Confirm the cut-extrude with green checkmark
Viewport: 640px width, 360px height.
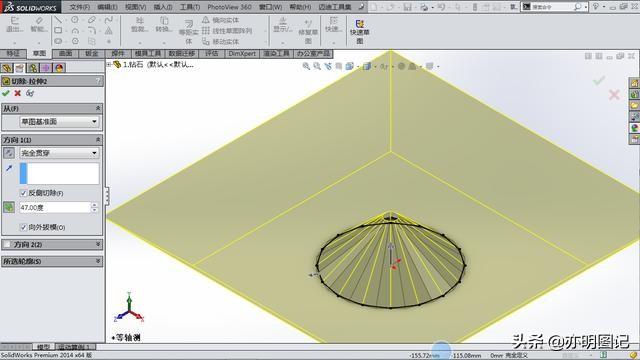click(6, 93)
